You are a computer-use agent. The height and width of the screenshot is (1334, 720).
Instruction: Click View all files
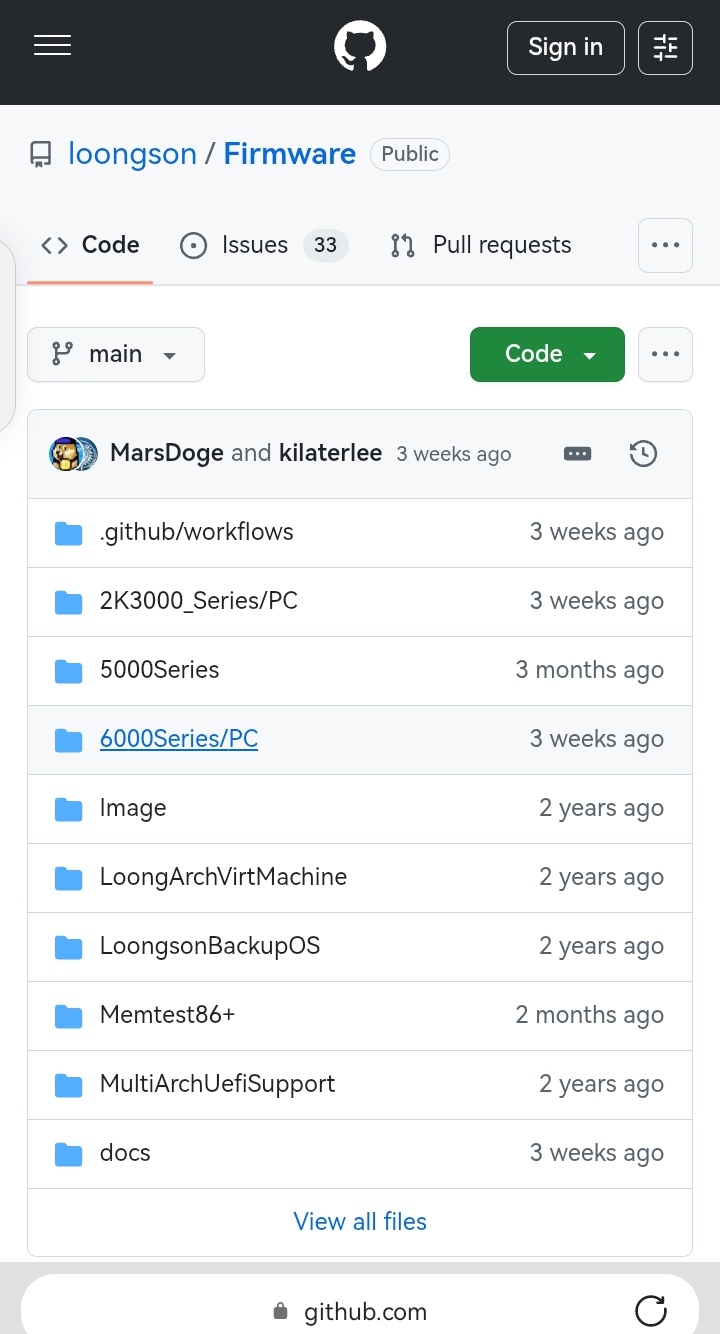[360, 1221]
